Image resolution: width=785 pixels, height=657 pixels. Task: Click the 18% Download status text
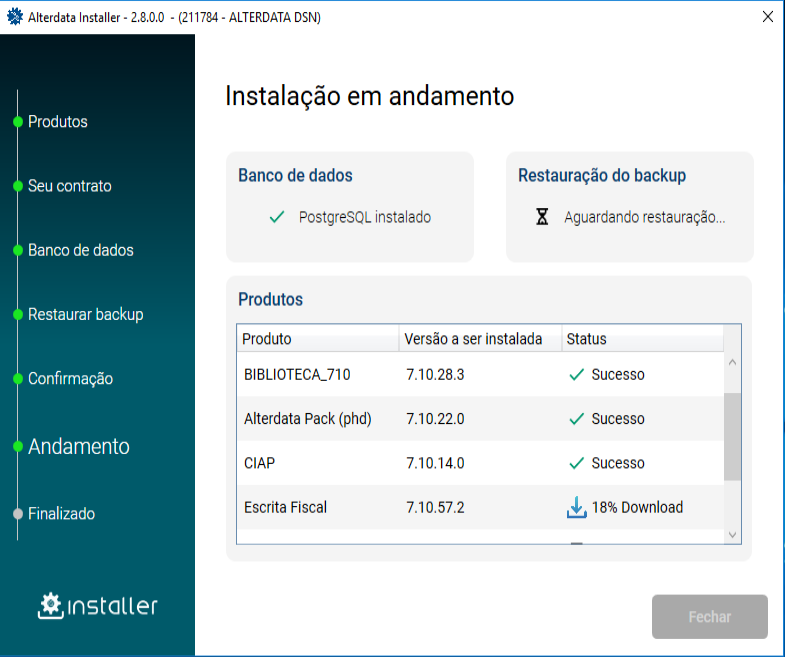coord(637,507)
